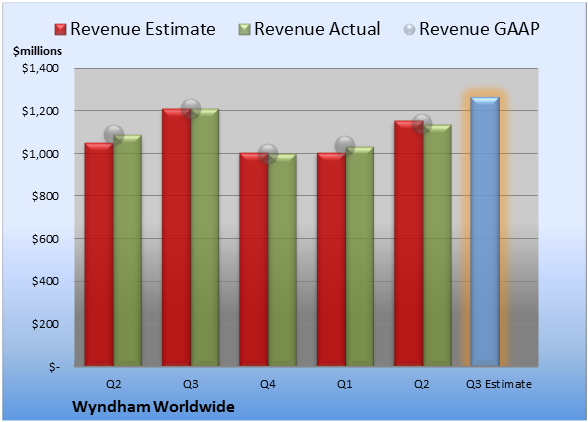Click the red estimate bar for first Q2
This screenshot has width=588, height=422.
(x=99, y=254)
